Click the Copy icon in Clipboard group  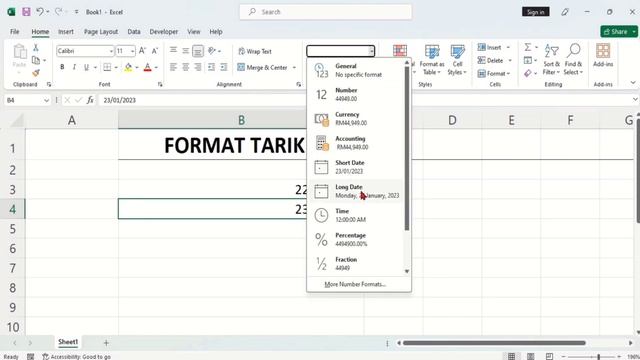tap(36, 60)
